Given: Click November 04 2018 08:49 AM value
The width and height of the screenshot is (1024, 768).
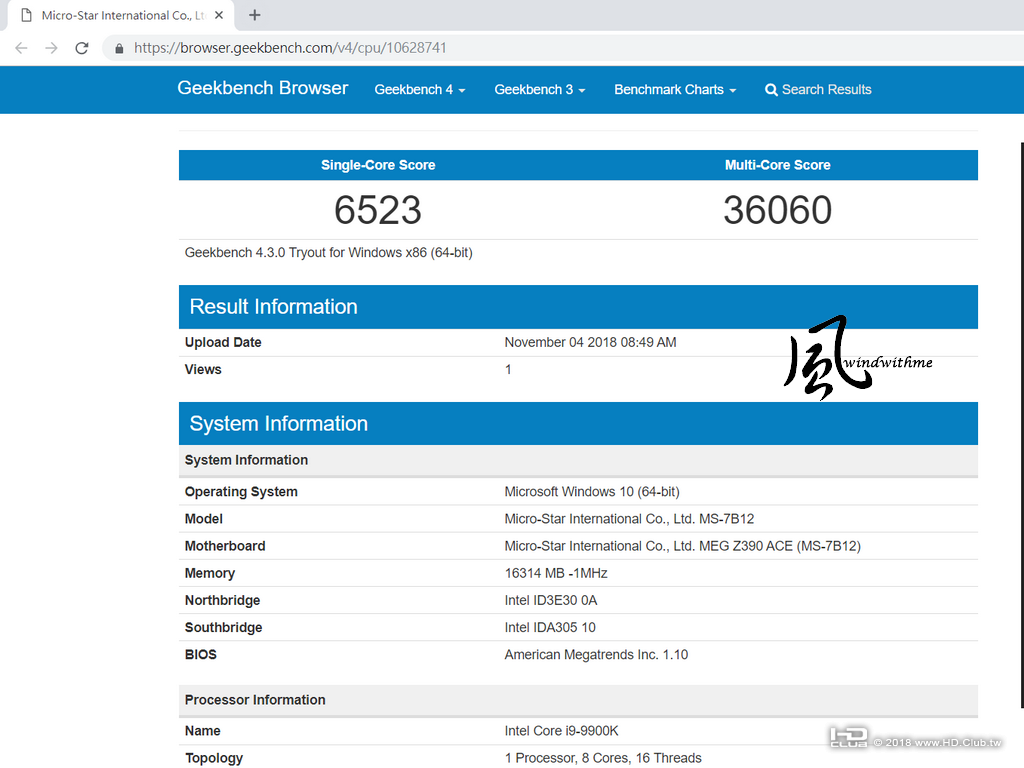Looking at the screenshot, I should click(x=590, y=342).
